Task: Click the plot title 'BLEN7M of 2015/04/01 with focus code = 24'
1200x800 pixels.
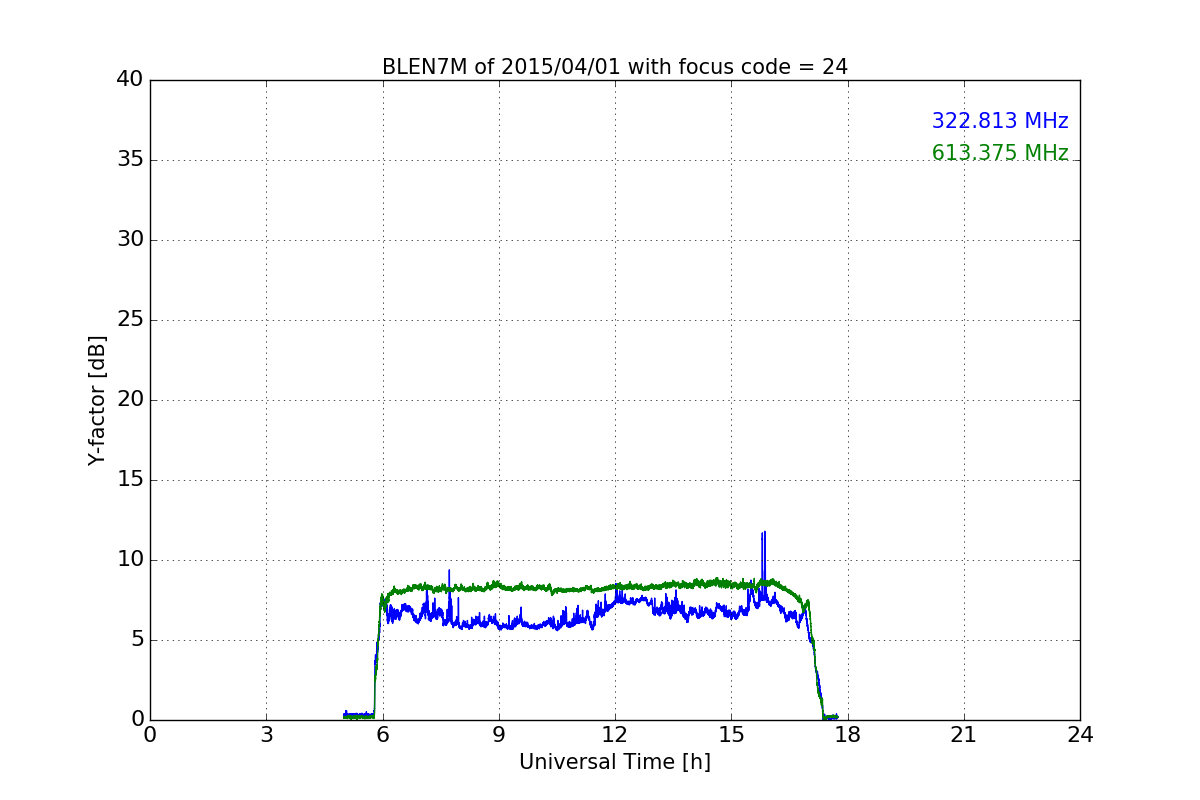Action: [x=615, y=67]
